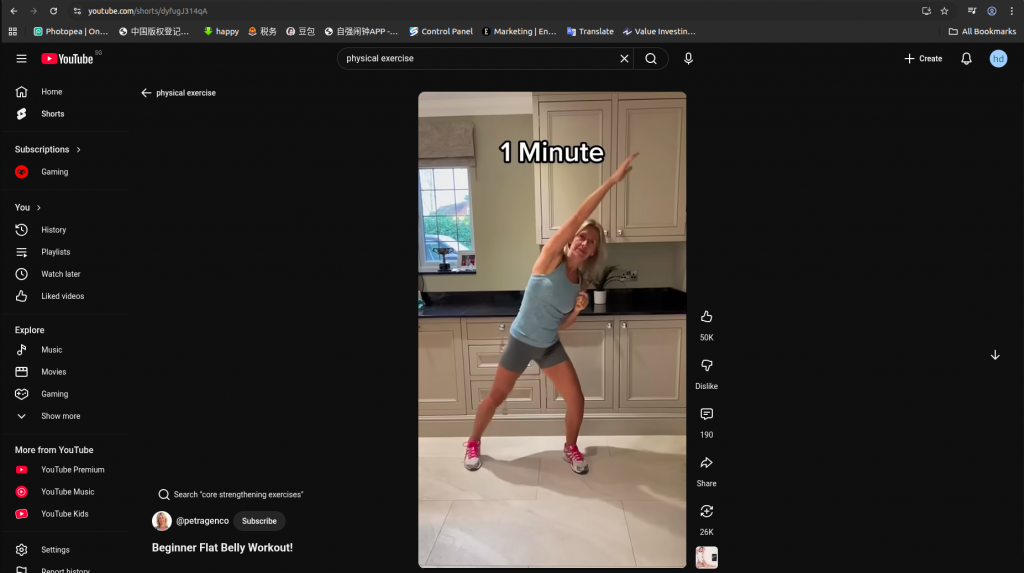The image size is (1024, 573).
Task: Subscribe to the petragenco channel
Action: coord(259,521)
